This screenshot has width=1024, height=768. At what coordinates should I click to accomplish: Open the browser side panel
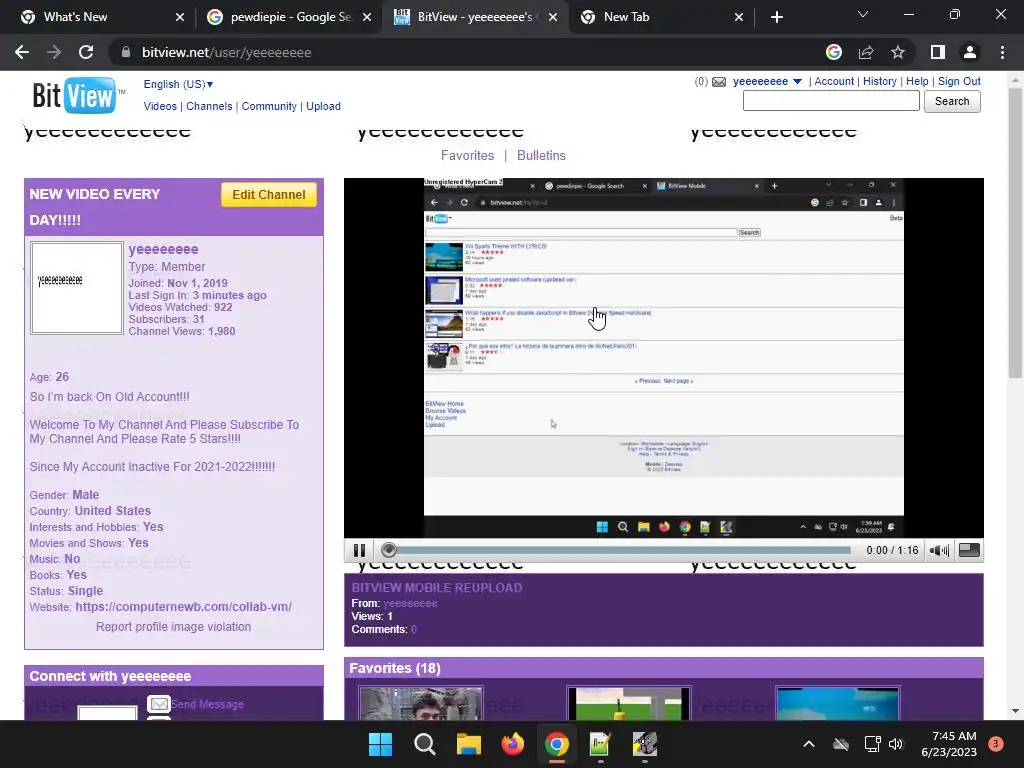pyautogui.click(x=938, y=52)
